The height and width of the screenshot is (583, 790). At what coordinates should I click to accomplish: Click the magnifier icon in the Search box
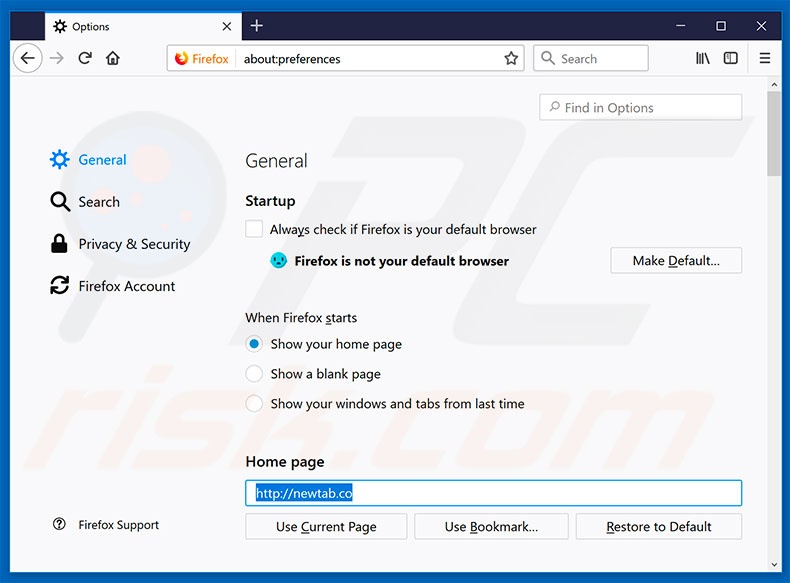point(548,58)
